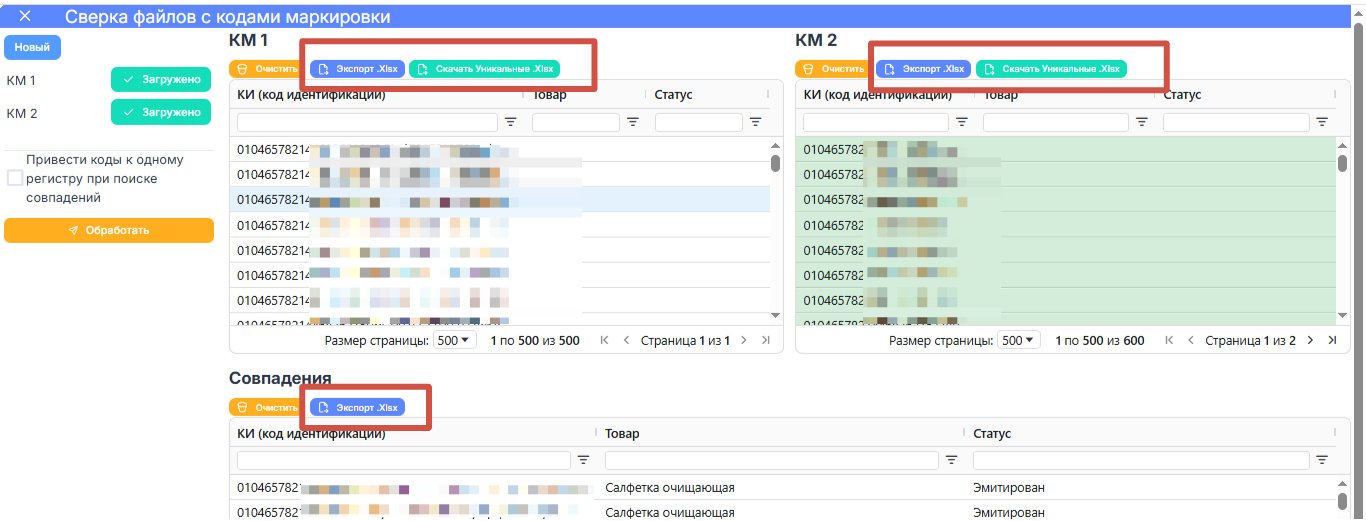Open column menu for КМ 1 Статус header
This screenshot has width=1366, height=521.
(x=769, y=95)
